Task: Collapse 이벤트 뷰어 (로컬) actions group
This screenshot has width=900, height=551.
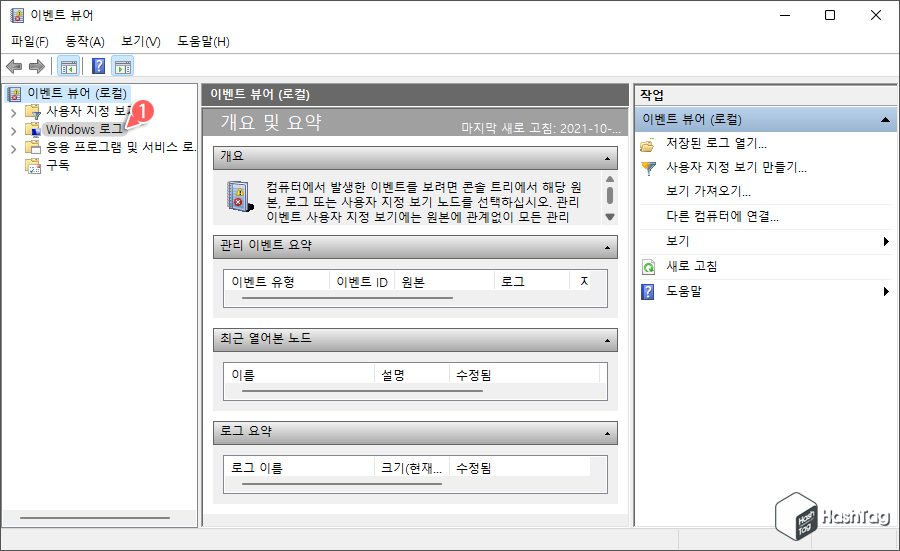Action: (x=885, y=120)
